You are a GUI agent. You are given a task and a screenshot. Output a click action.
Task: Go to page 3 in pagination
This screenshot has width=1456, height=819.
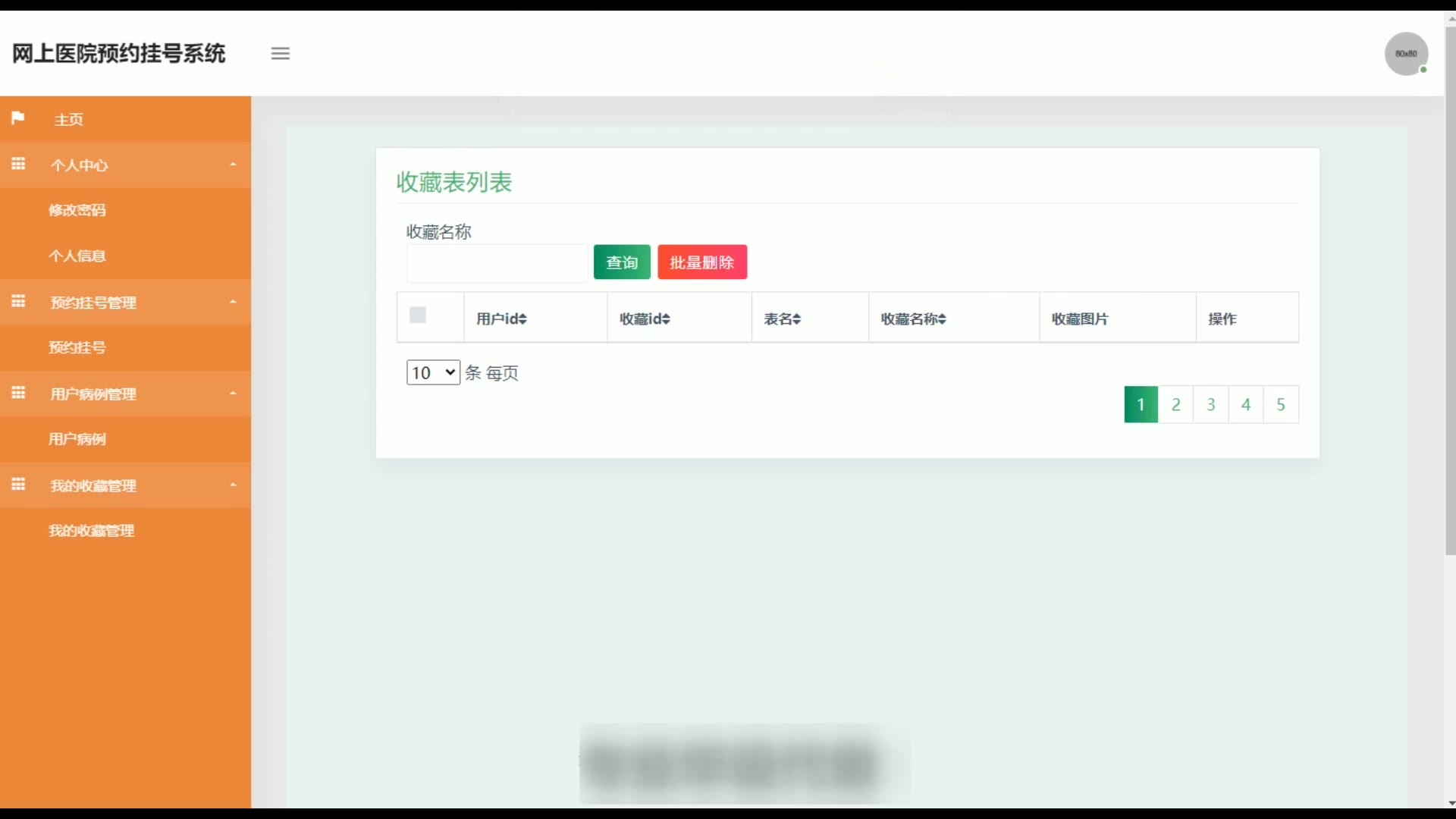tap(1210, 404)
